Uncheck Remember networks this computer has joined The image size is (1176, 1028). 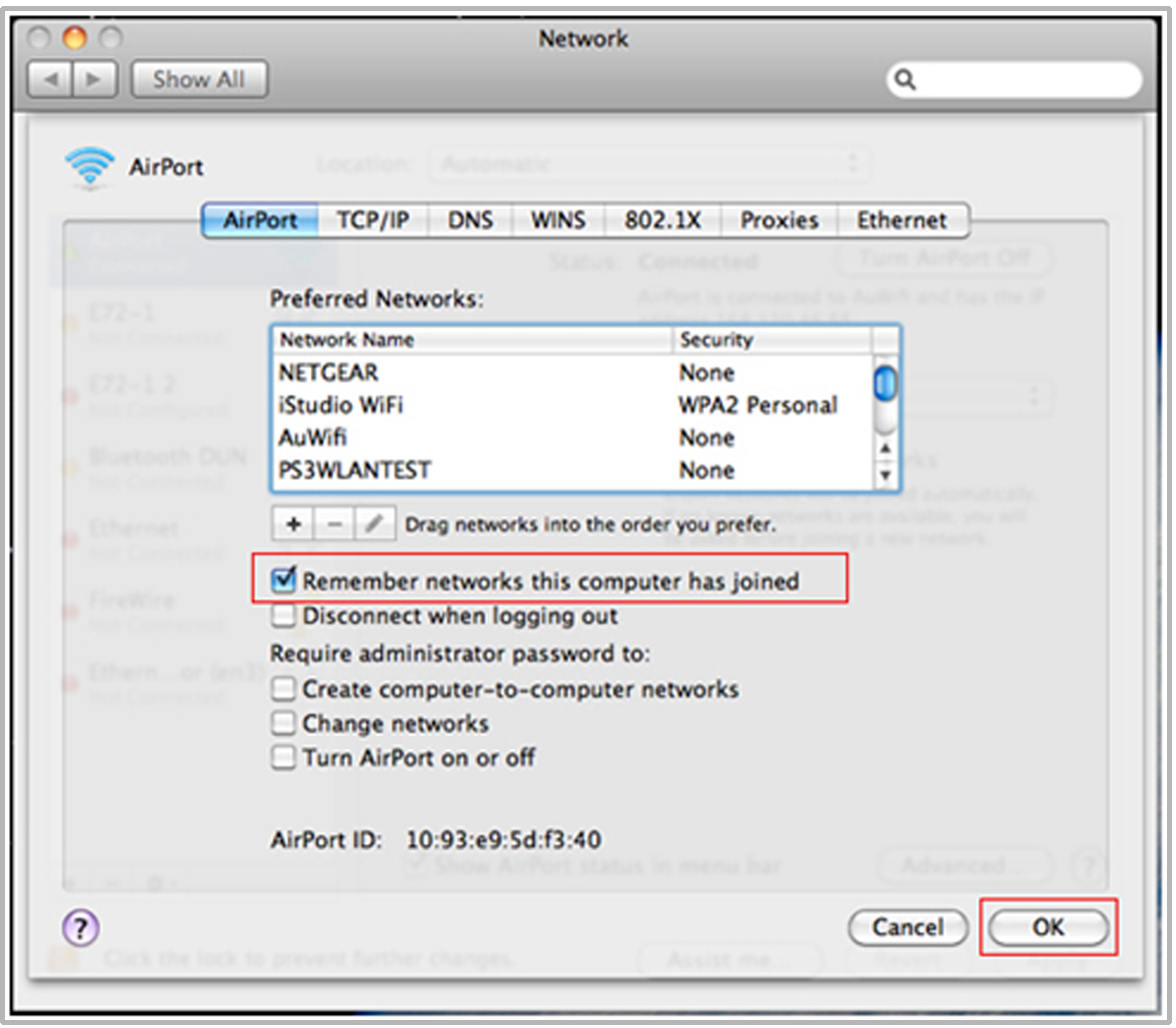(285, 580)
